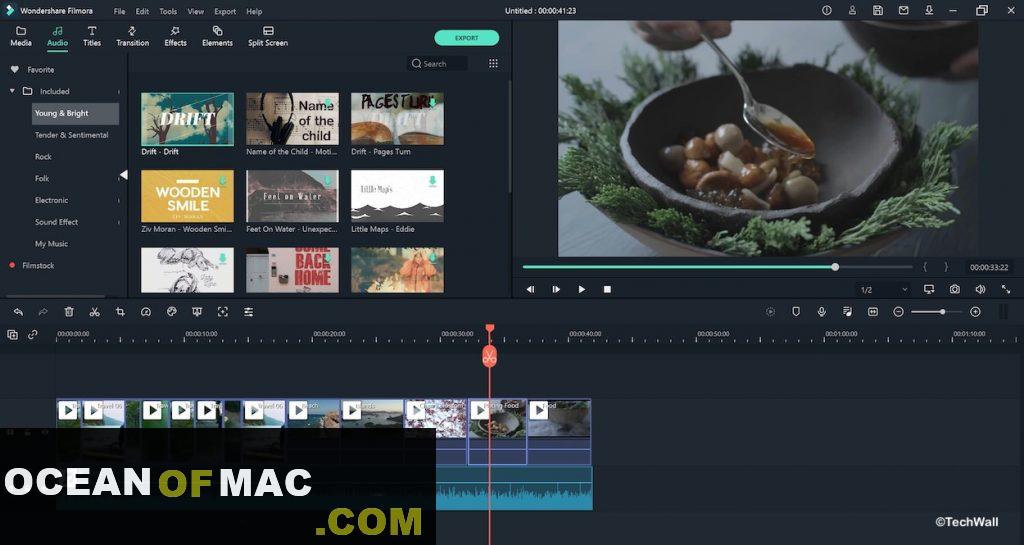Open the Effects tab
The image size is (1024, 545).
coord(175,37)
